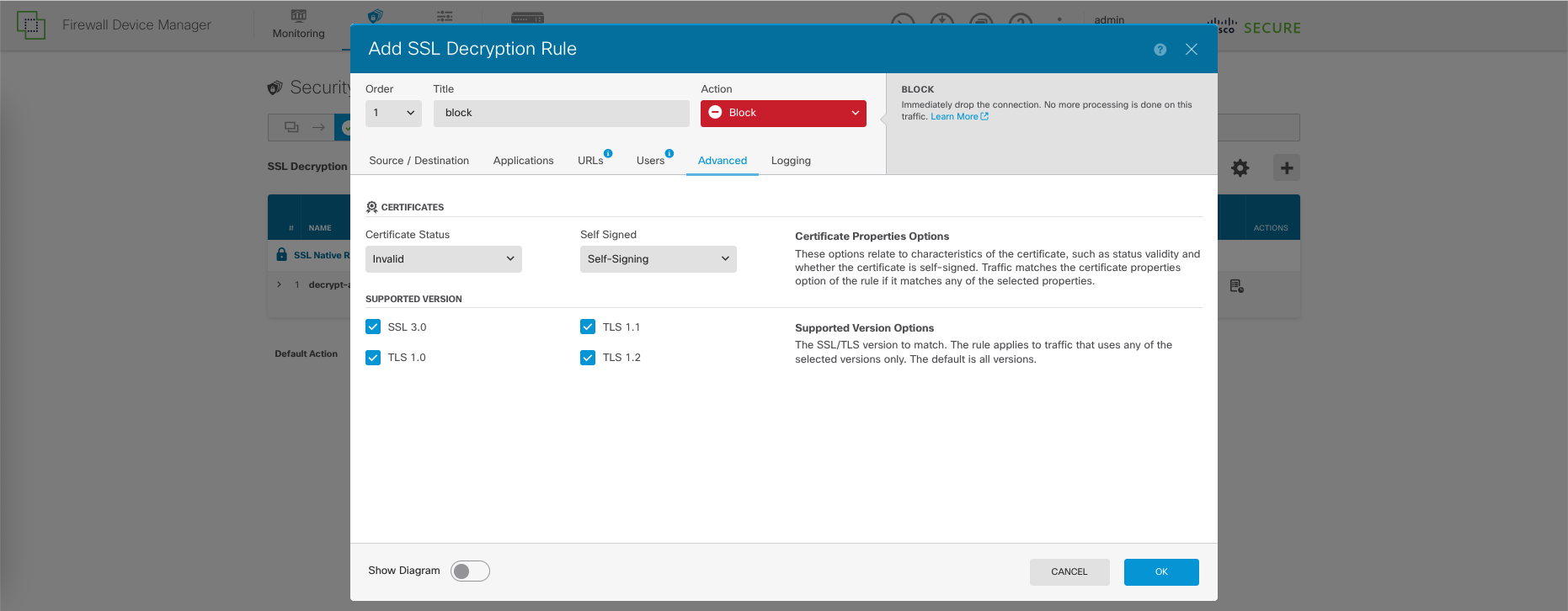Switch to the Logging tab
The width and height of the screenshot is (1568, 611).
(791, 161)
